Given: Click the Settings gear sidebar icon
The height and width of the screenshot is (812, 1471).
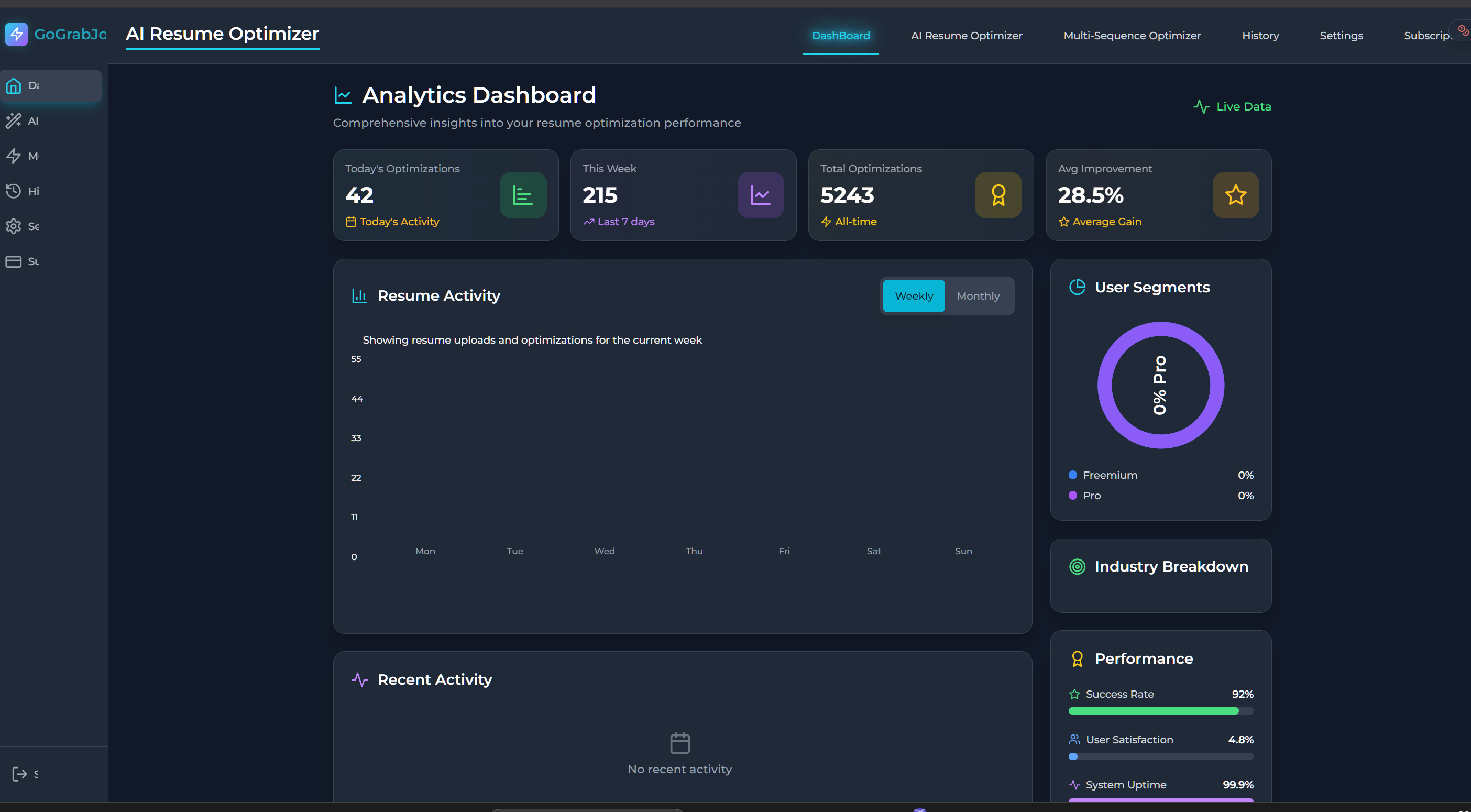Looking at the screenshot, I should [x=14, y=226].
